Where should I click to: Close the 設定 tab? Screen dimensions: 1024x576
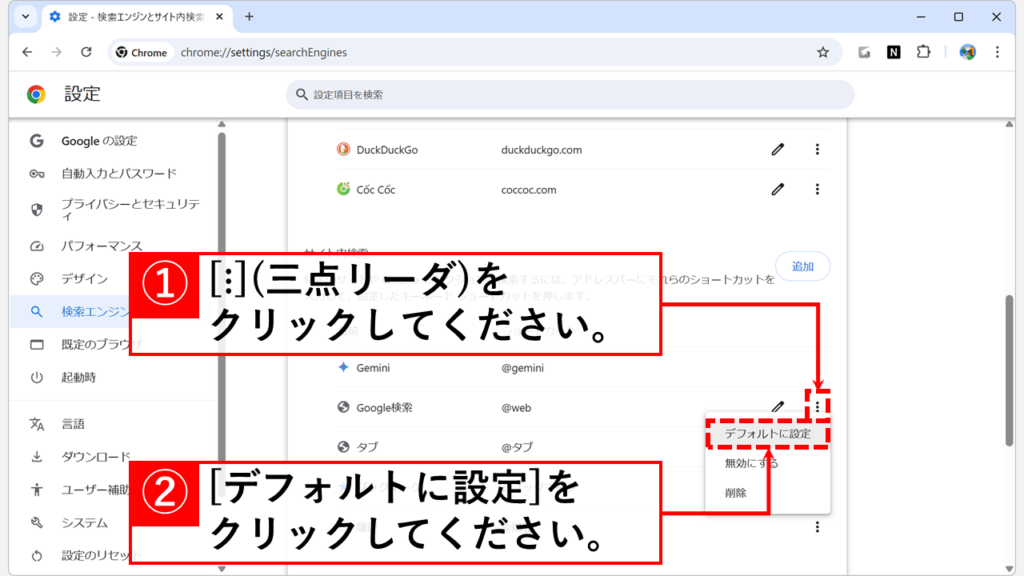219,17
